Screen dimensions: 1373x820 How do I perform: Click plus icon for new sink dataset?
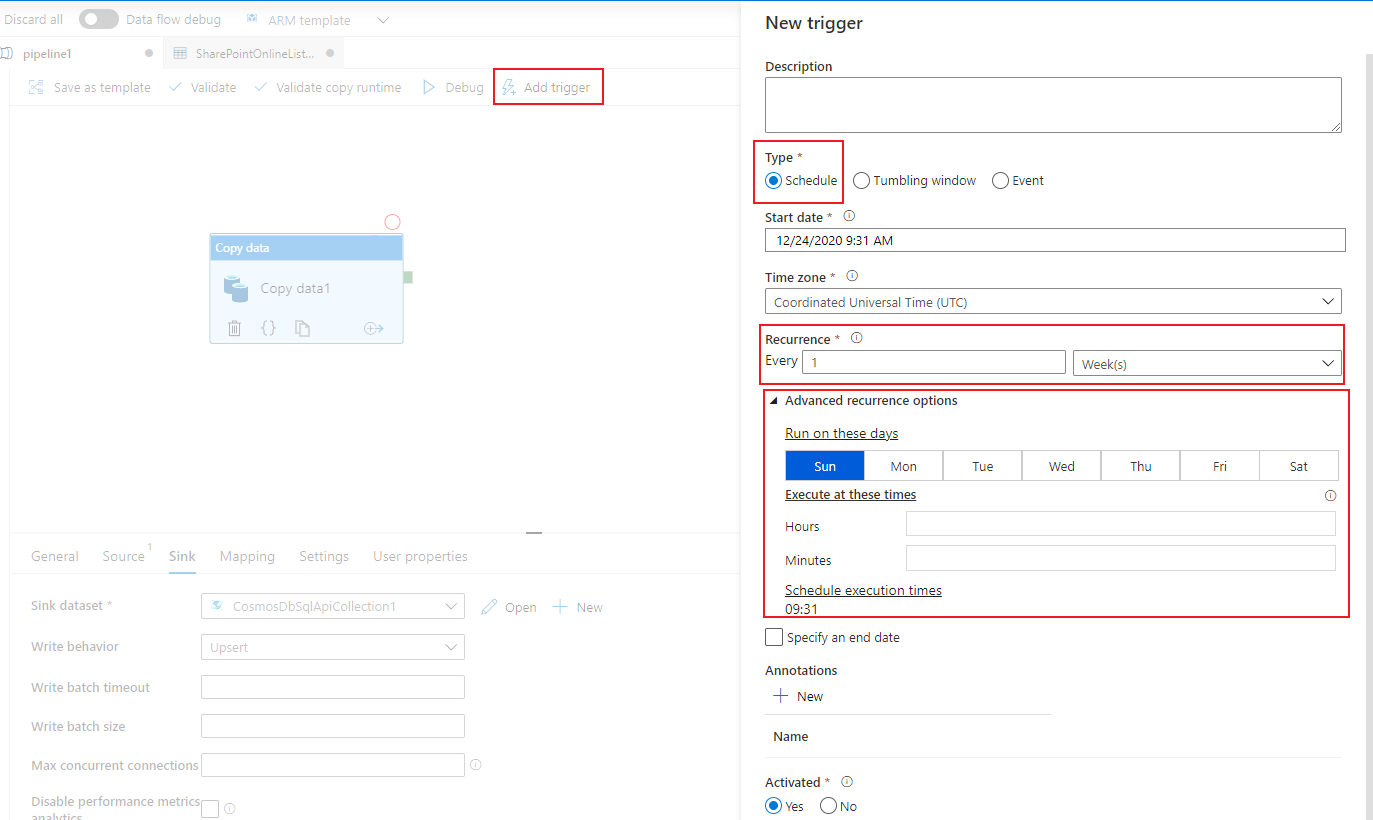point(560,607)
